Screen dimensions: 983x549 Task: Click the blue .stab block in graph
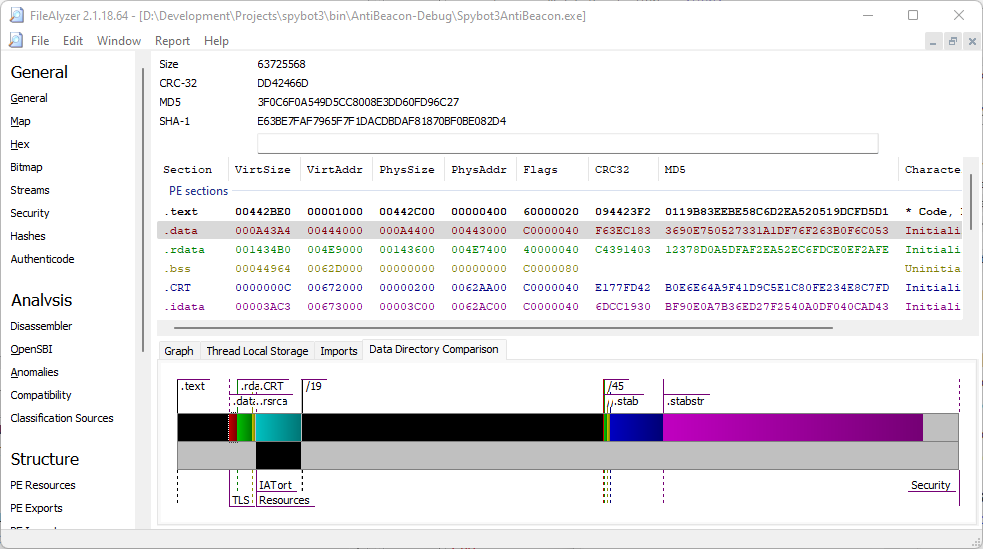pos(636,427)
